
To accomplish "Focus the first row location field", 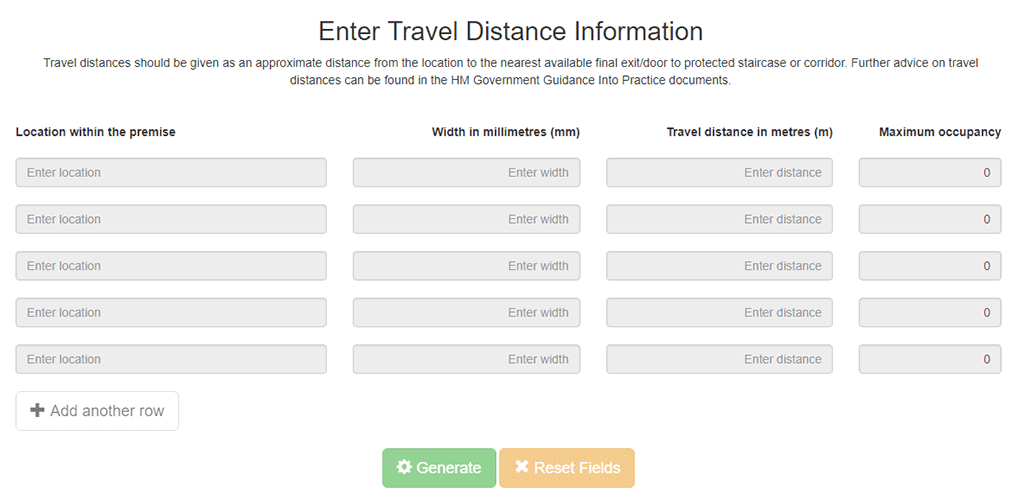I will tap(171, 172).
